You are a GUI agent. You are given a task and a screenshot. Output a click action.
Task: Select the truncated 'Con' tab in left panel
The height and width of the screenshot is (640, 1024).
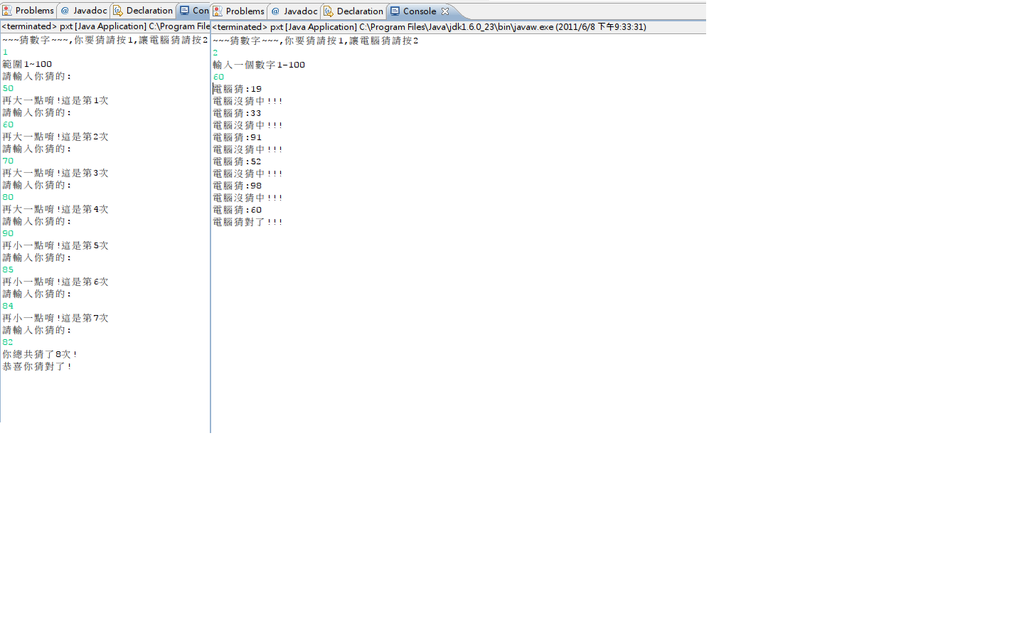[195, 10]
